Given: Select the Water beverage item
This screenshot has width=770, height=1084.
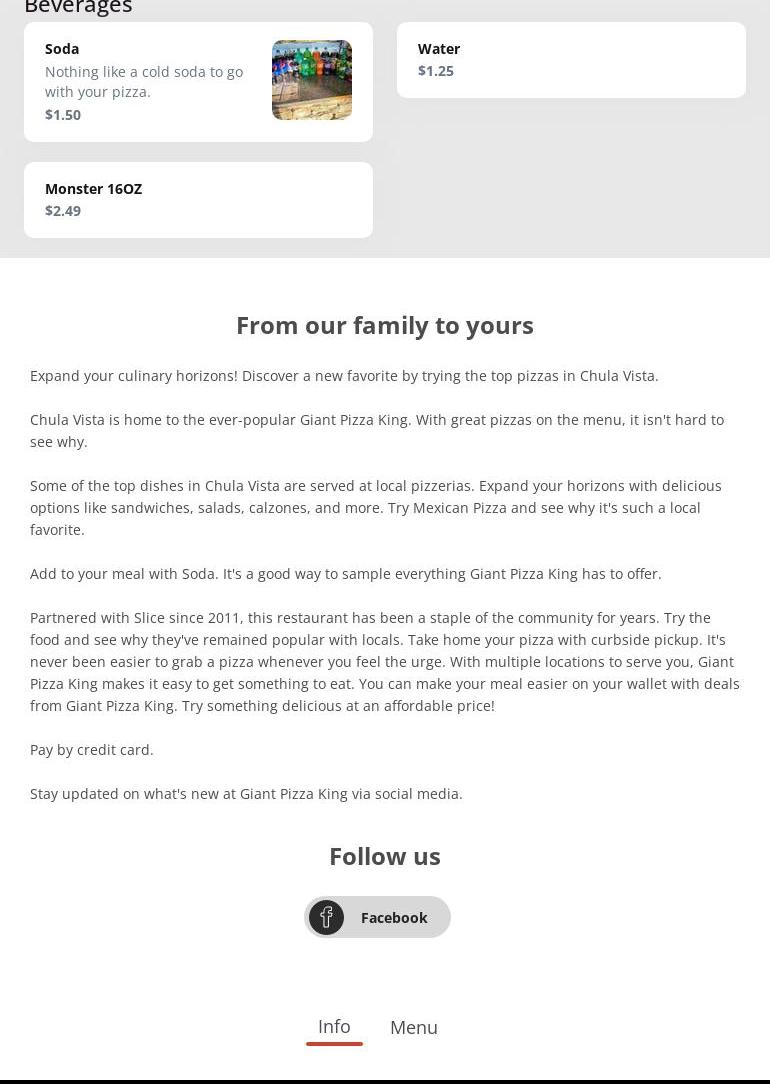Looking at the screenshot, I should coord(439,48).
